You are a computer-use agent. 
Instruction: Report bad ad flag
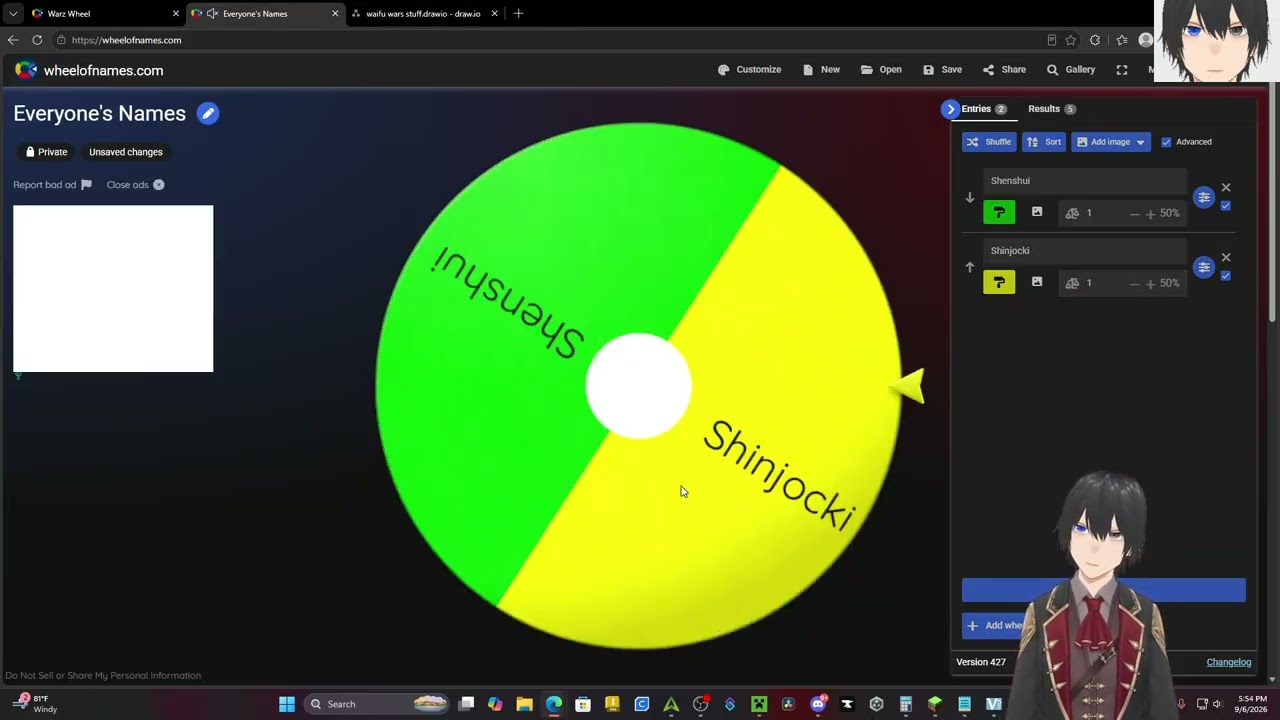pos(86,185)
